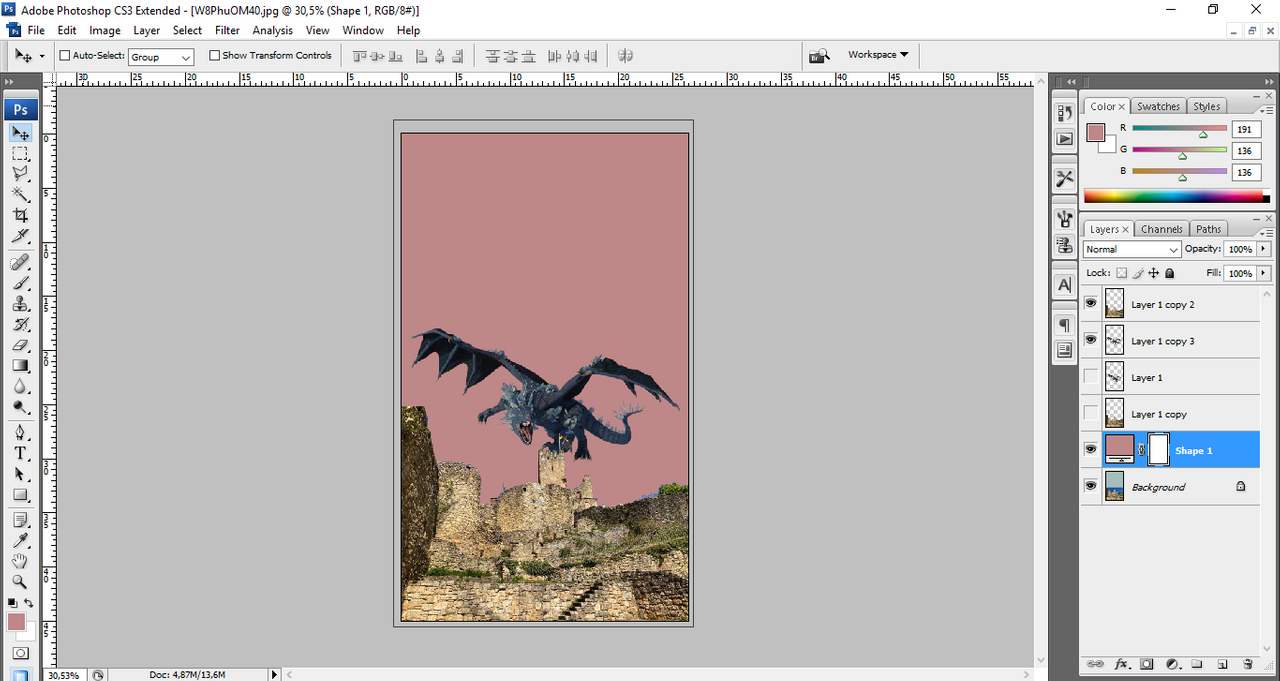Viewport: 1280px width, 681px height.
Task: Select the History Brush tool
Action: coord(20,324)
